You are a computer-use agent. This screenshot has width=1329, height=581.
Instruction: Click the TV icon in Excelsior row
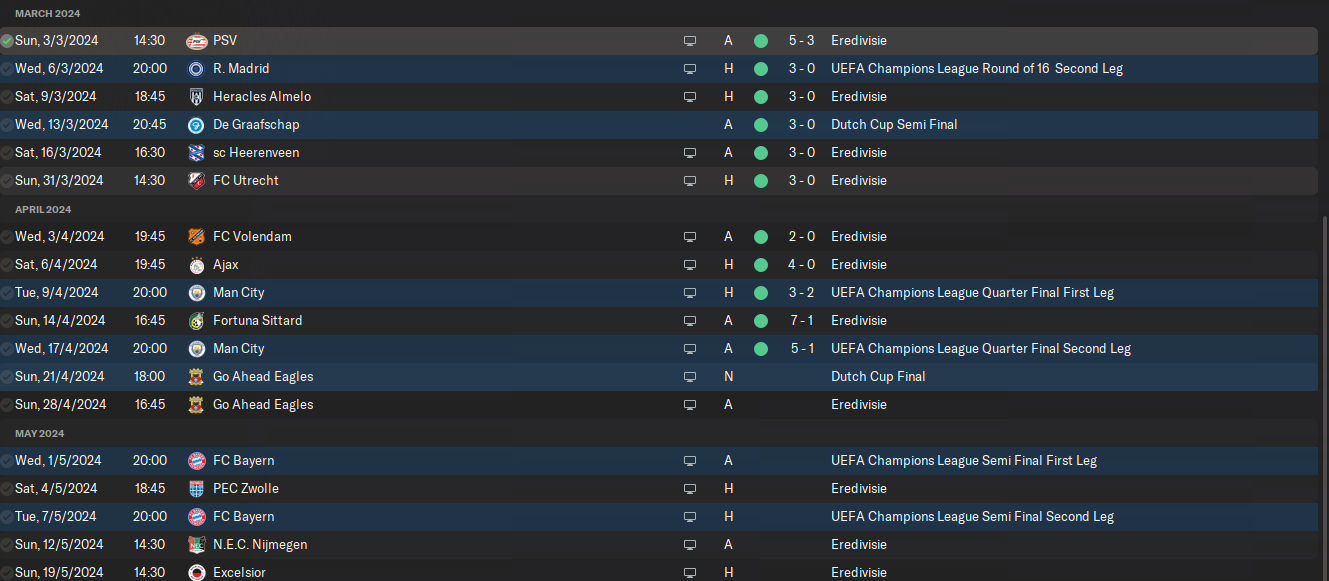(x=690, y=573)
